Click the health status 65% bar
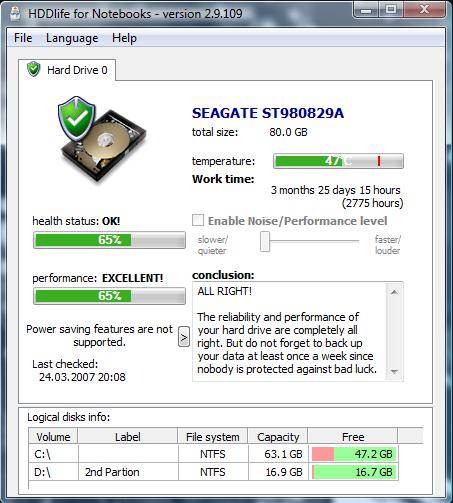 point(109,240)
